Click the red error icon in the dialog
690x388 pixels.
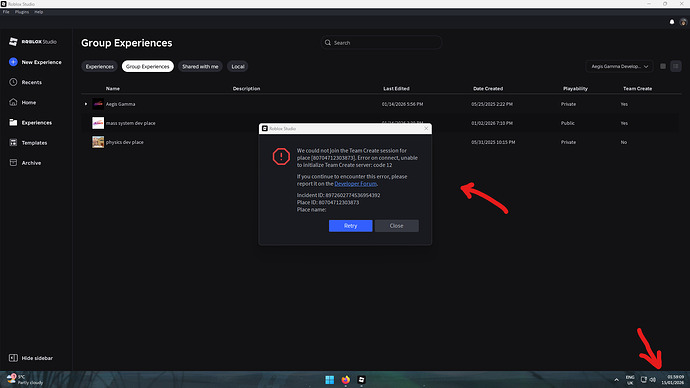coord(281,157)
